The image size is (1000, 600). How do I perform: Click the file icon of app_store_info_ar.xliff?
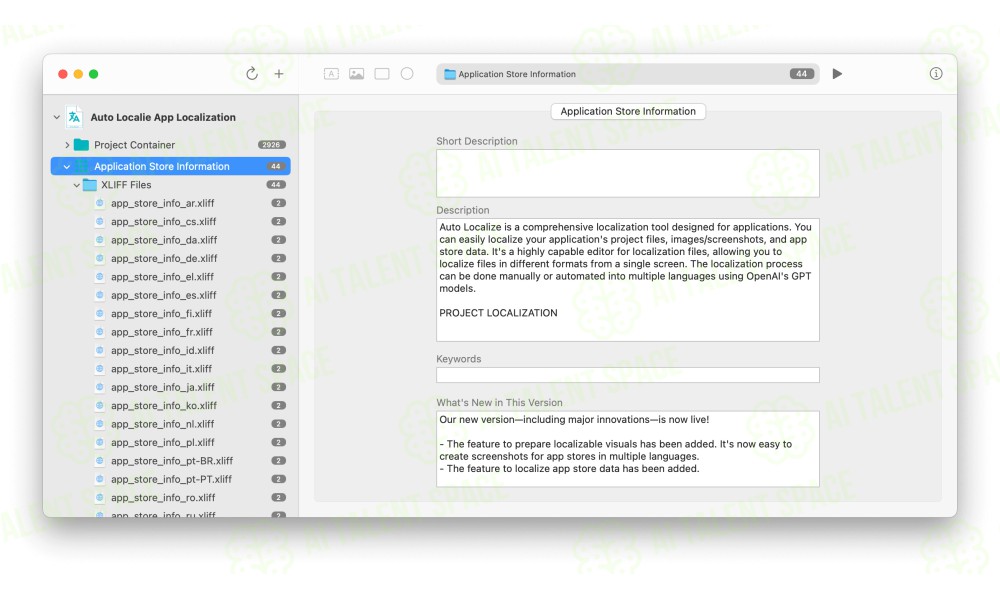coord(99,203)
